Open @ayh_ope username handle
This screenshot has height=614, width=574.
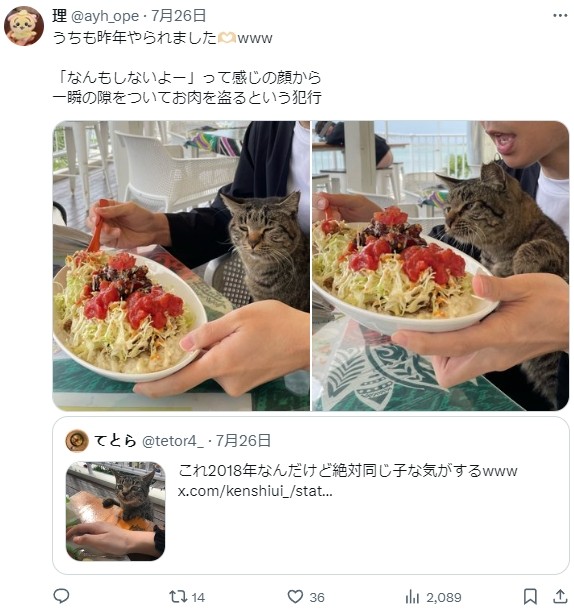point(105,16)
